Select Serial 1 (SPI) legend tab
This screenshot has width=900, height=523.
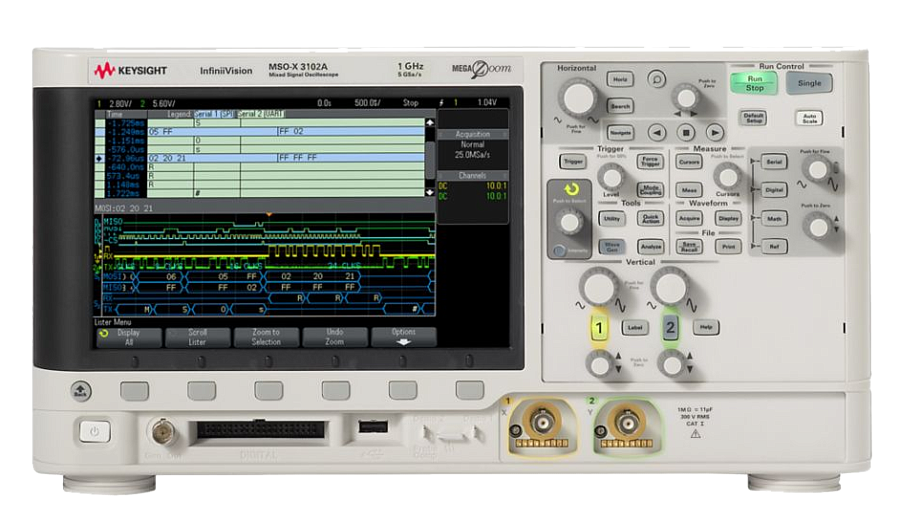pos(215,114)
